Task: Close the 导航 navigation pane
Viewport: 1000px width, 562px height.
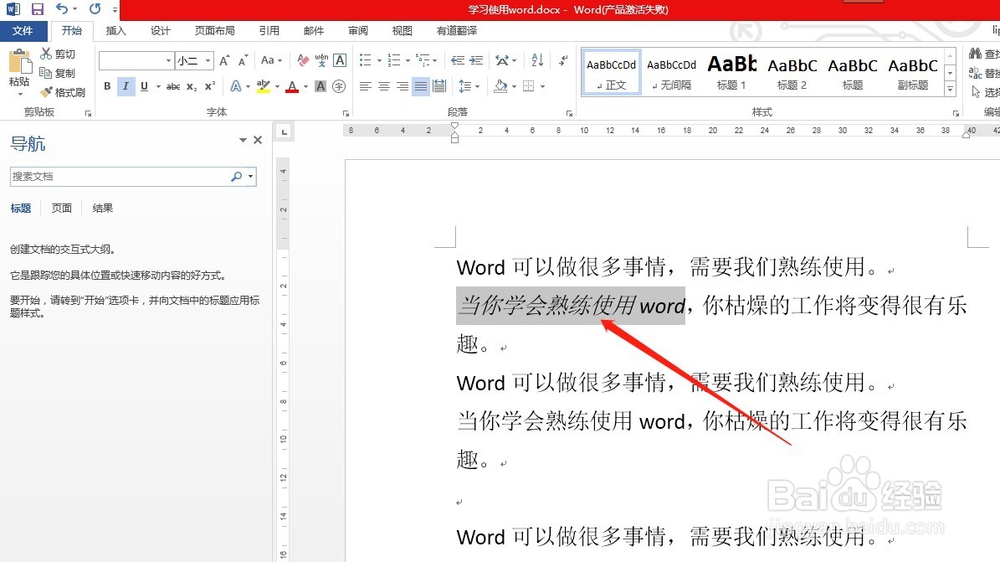Action: click(x=258, y=140)
